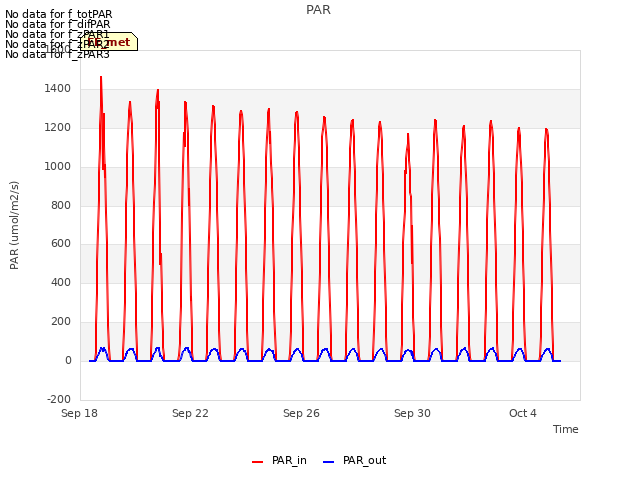Click the 1400 y-axis tick label
The width and height of the screenshot is (640, 480).
point(58,89)
